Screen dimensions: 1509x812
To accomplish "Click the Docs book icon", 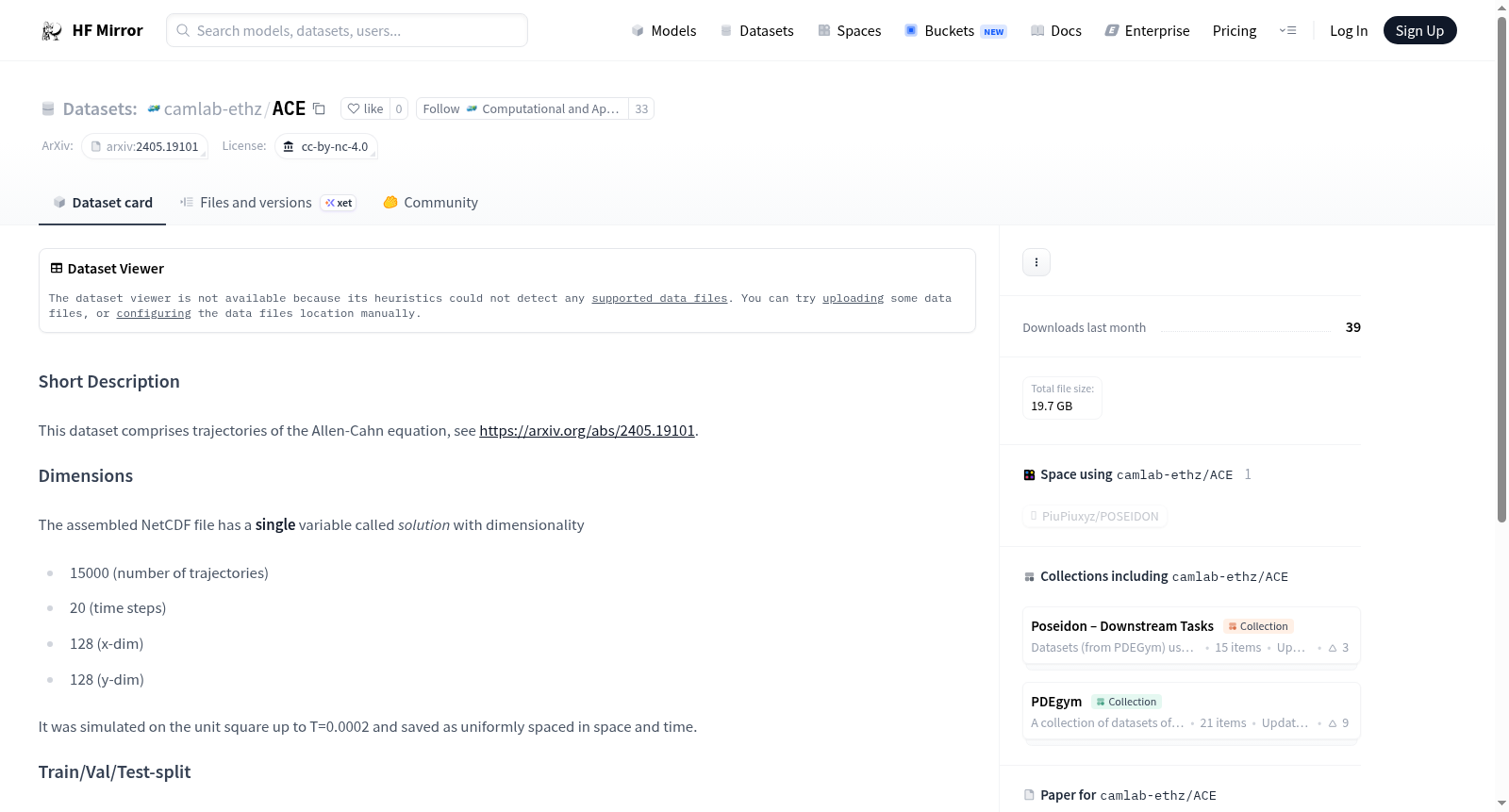I will [1037, 31].
